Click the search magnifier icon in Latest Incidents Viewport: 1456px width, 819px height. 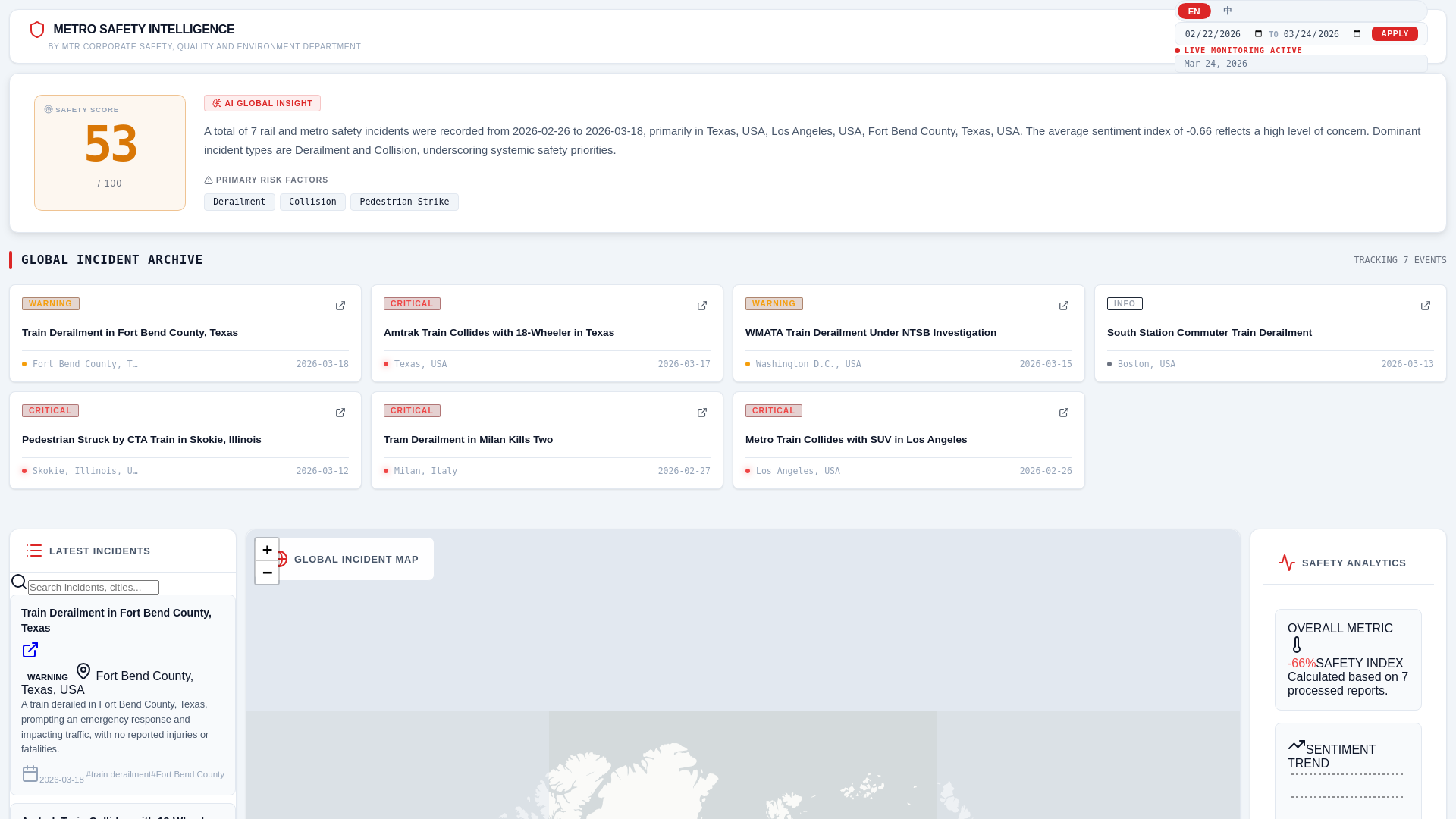click(x=19, y=582)
